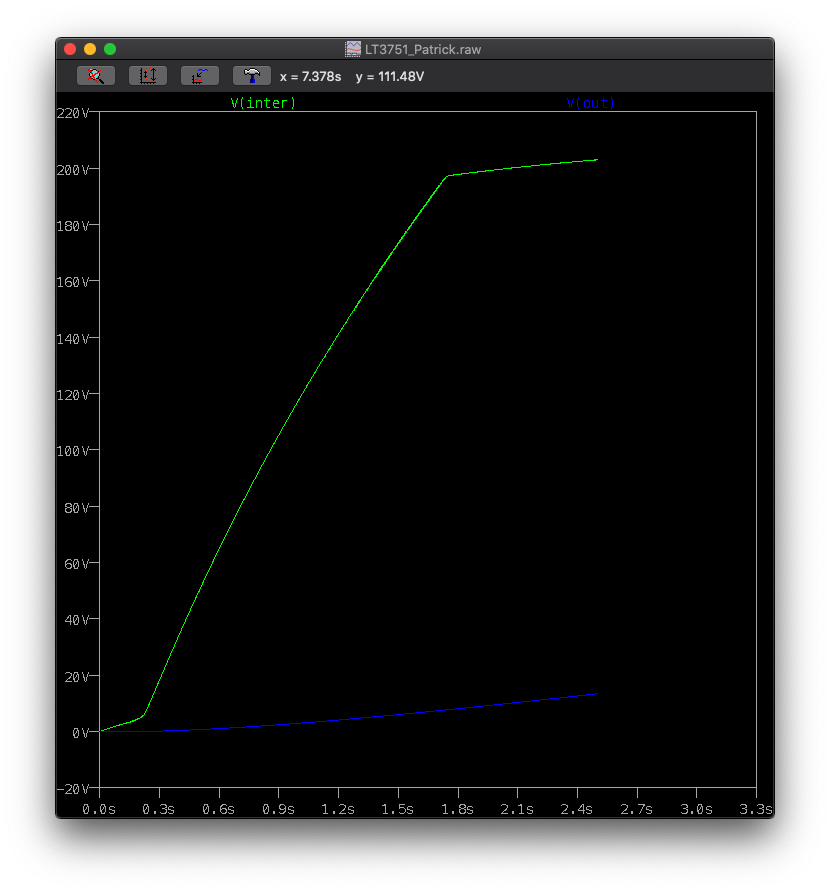Click the LT3751_Patrick.raw window title
This screenshot has height=892, width=830.
(x=423, y=49)
